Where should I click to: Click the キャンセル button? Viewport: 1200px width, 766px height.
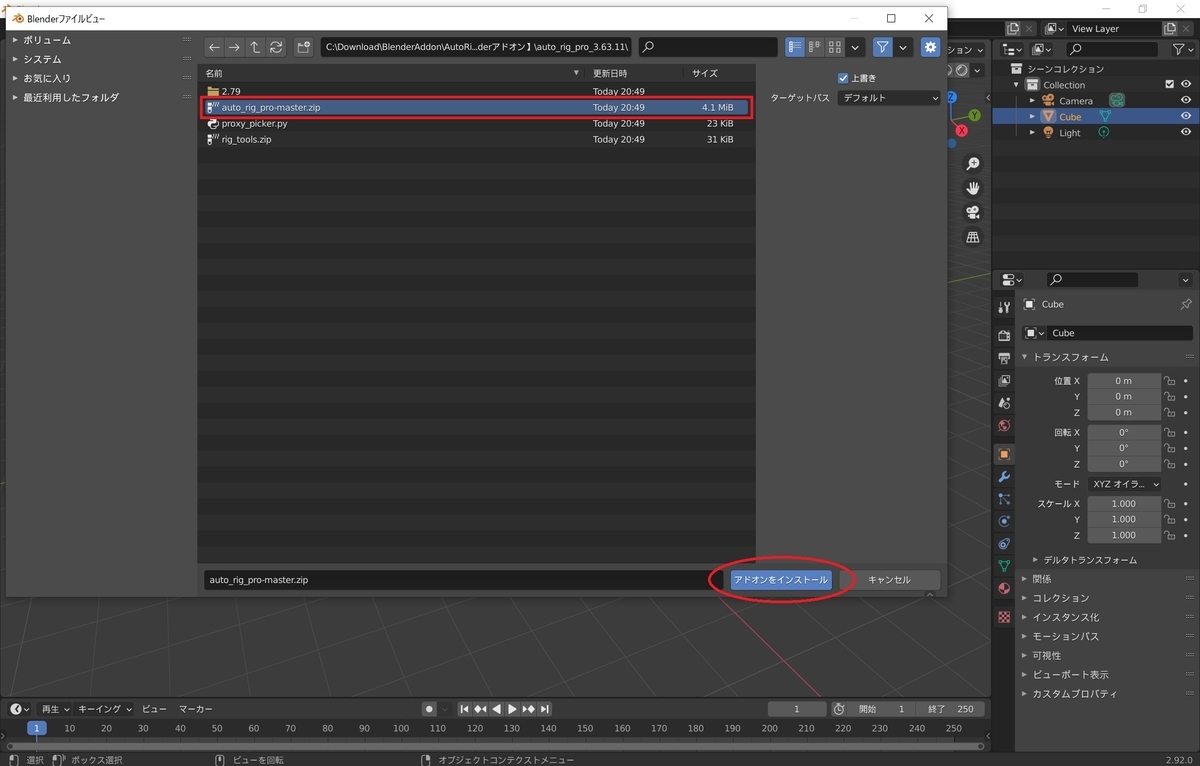889,580
